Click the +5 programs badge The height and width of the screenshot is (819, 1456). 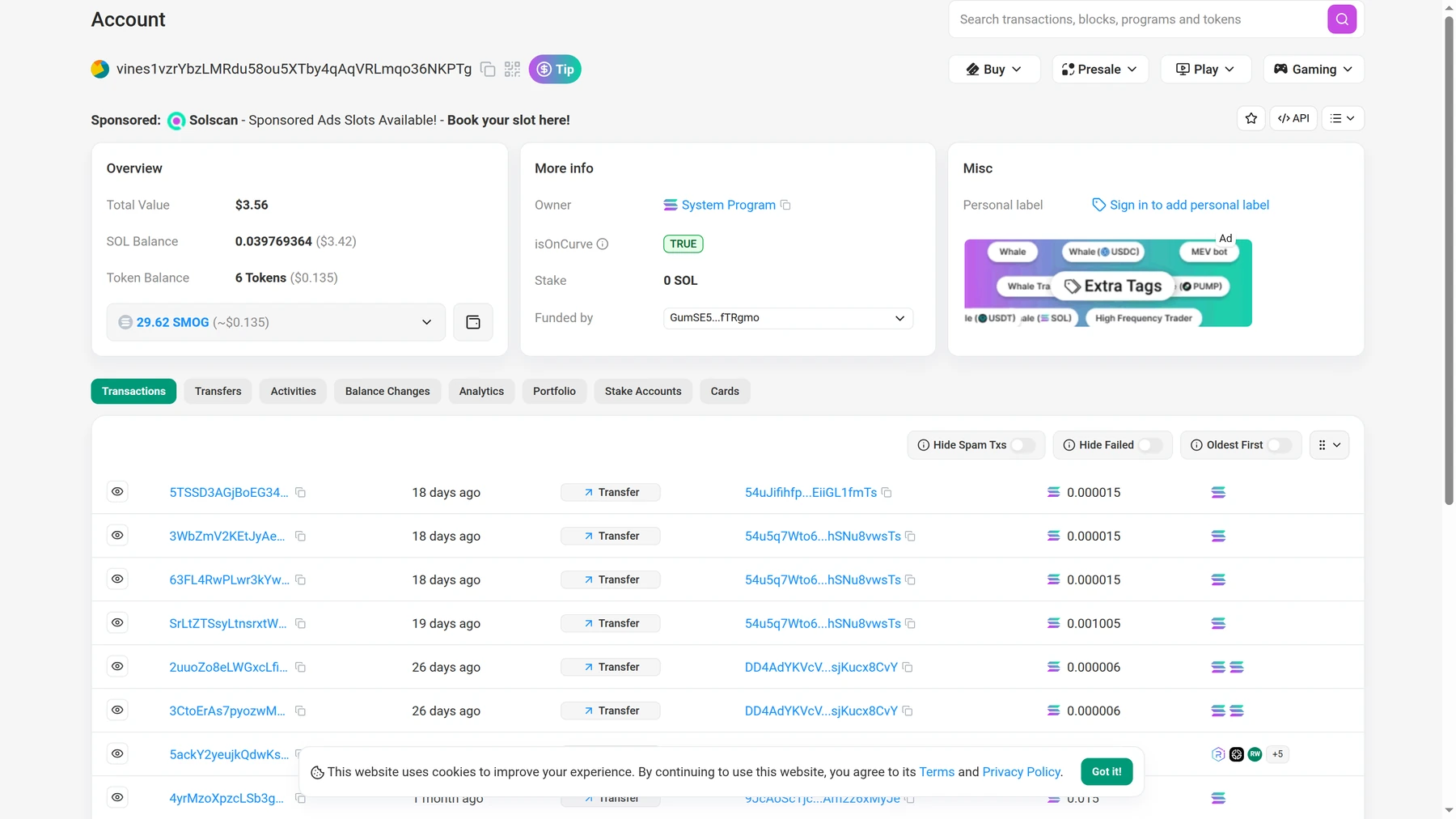click(1277, 754)
